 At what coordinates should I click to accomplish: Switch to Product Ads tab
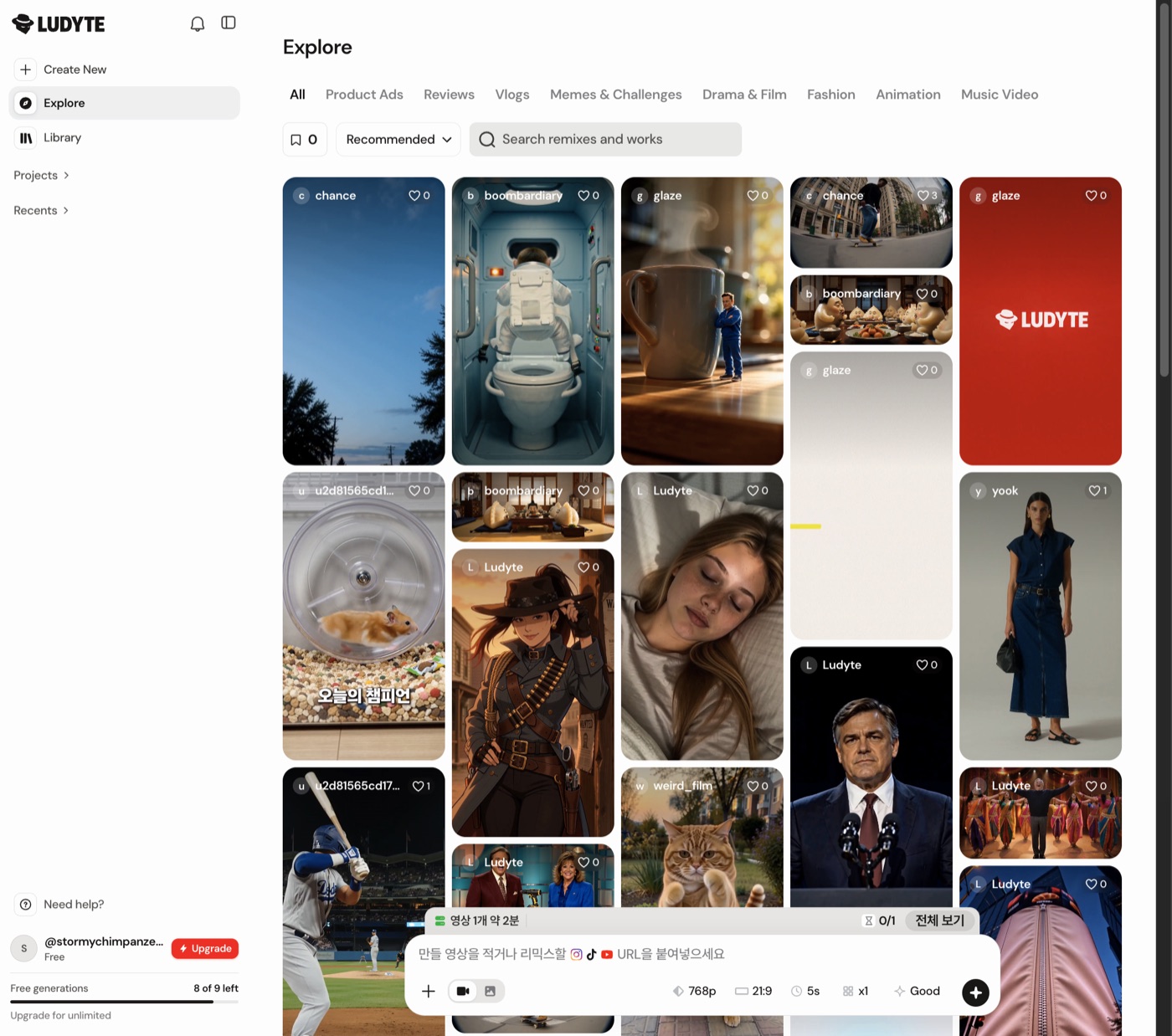click(x=364, y=95)
